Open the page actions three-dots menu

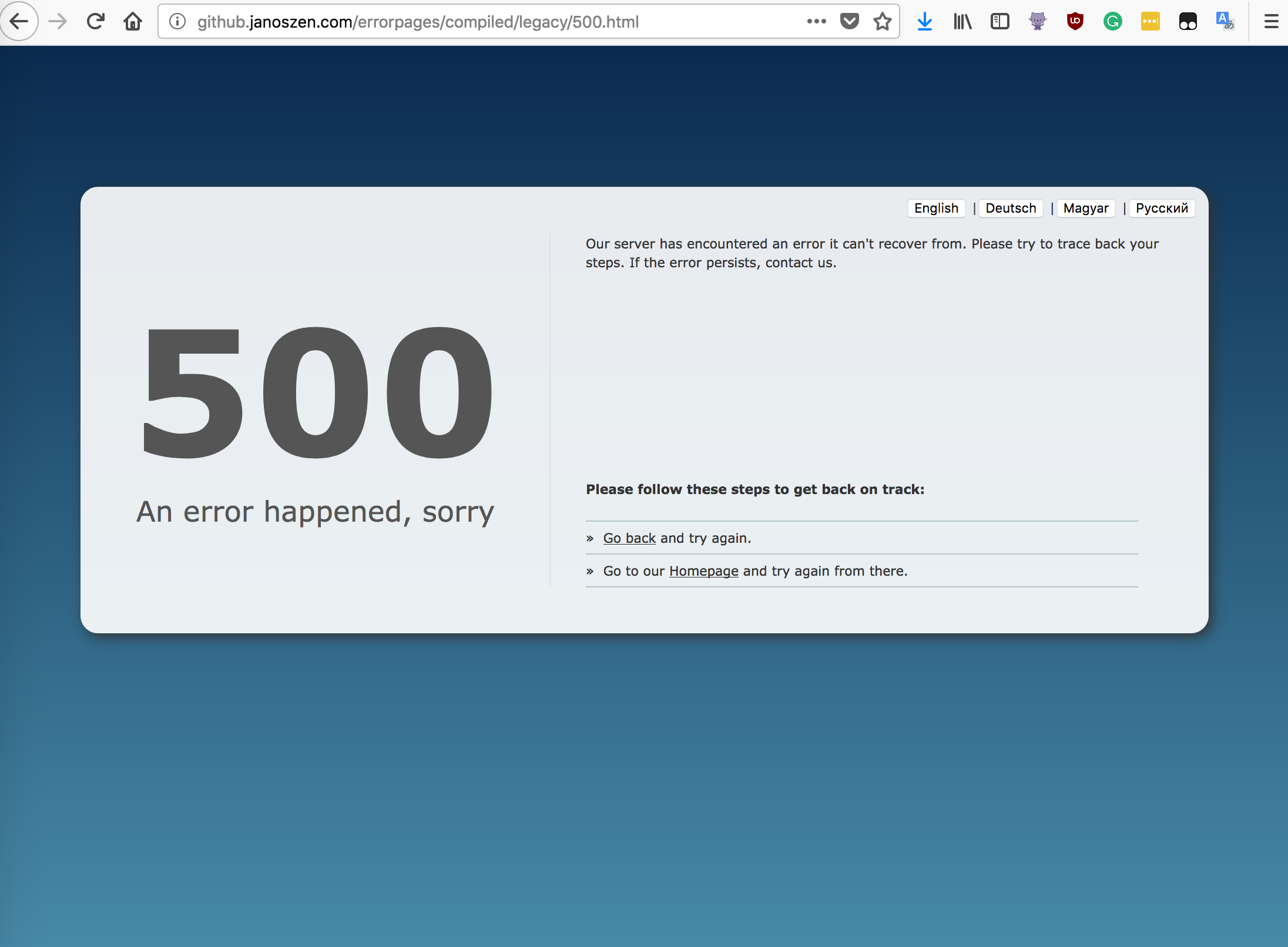tap(816, 22)
